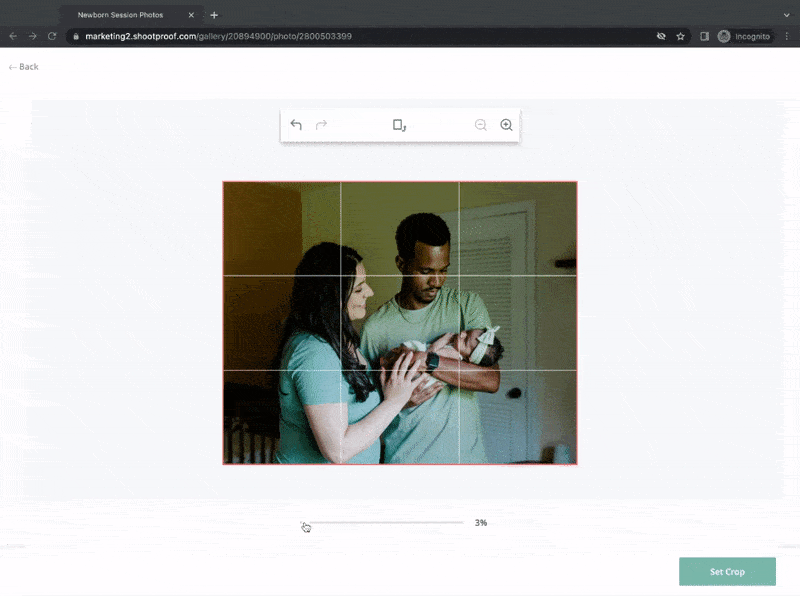Reload the page with the refresh button
The width and height of the screenshot is (800, 596).
(x=53, y=36)
